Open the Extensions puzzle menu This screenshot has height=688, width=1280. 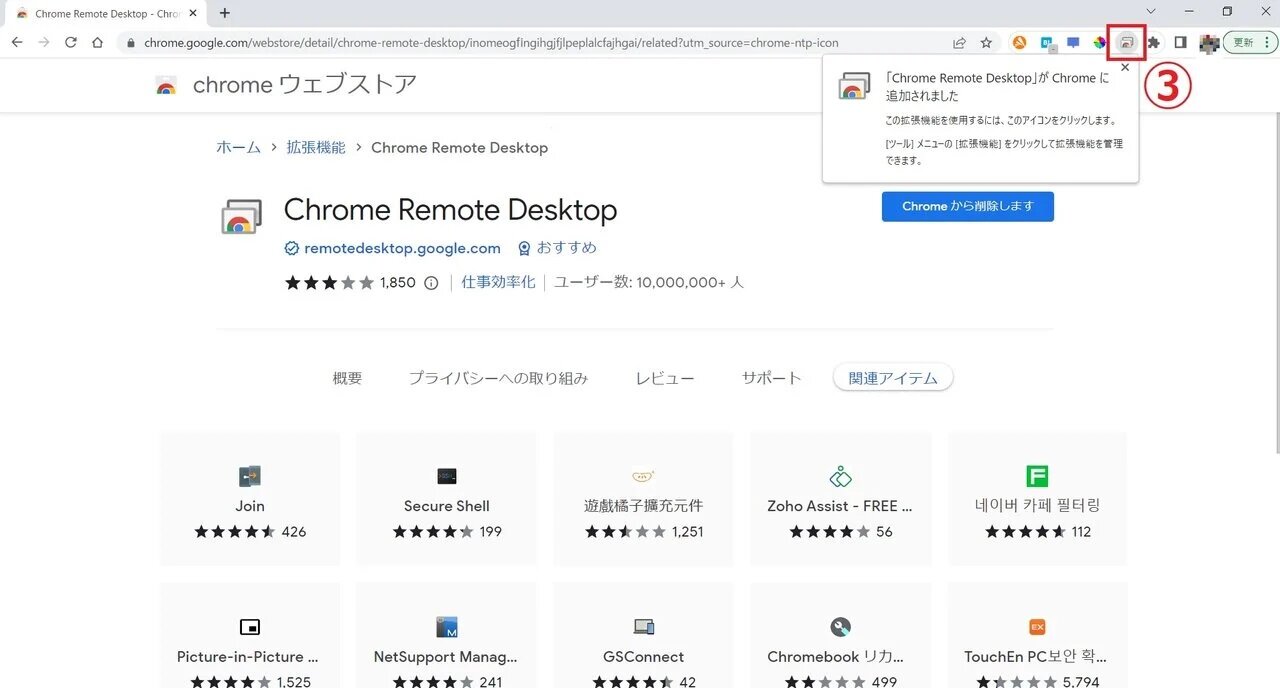[x=1153, y=43]
